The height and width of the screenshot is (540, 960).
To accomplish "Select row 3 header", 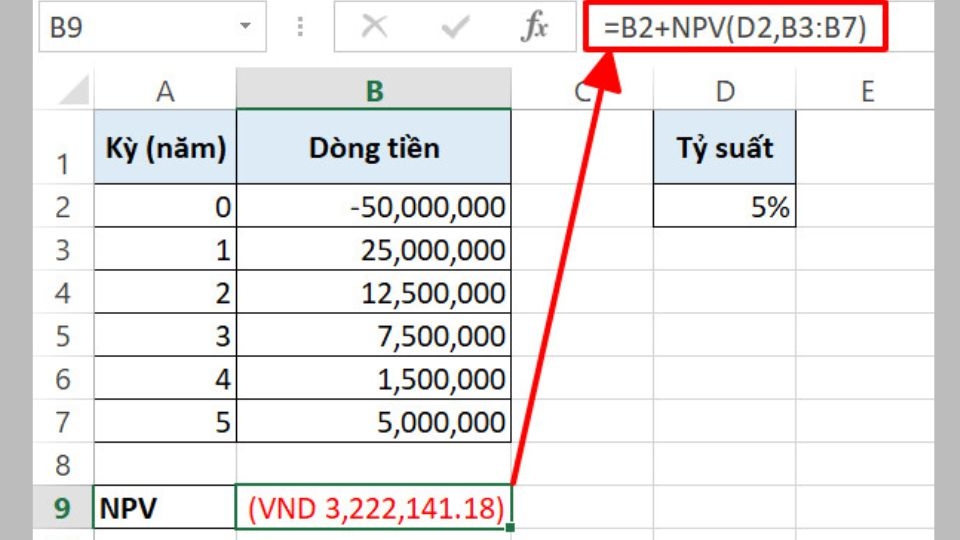I will click(63, 249).
